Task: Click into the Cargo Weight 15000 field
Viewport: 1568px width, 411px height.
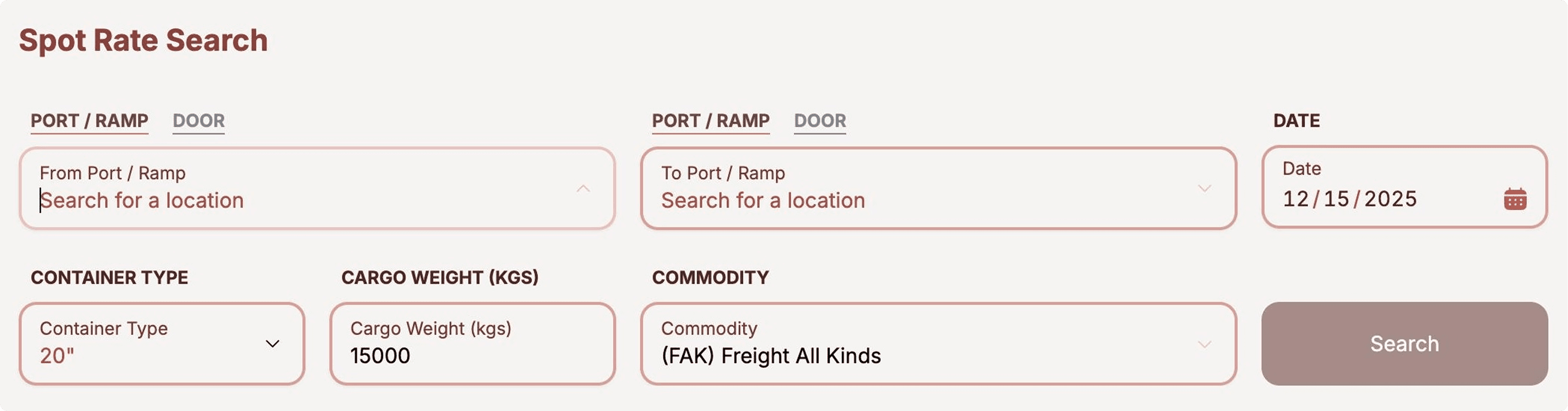Action: (472, 356)
